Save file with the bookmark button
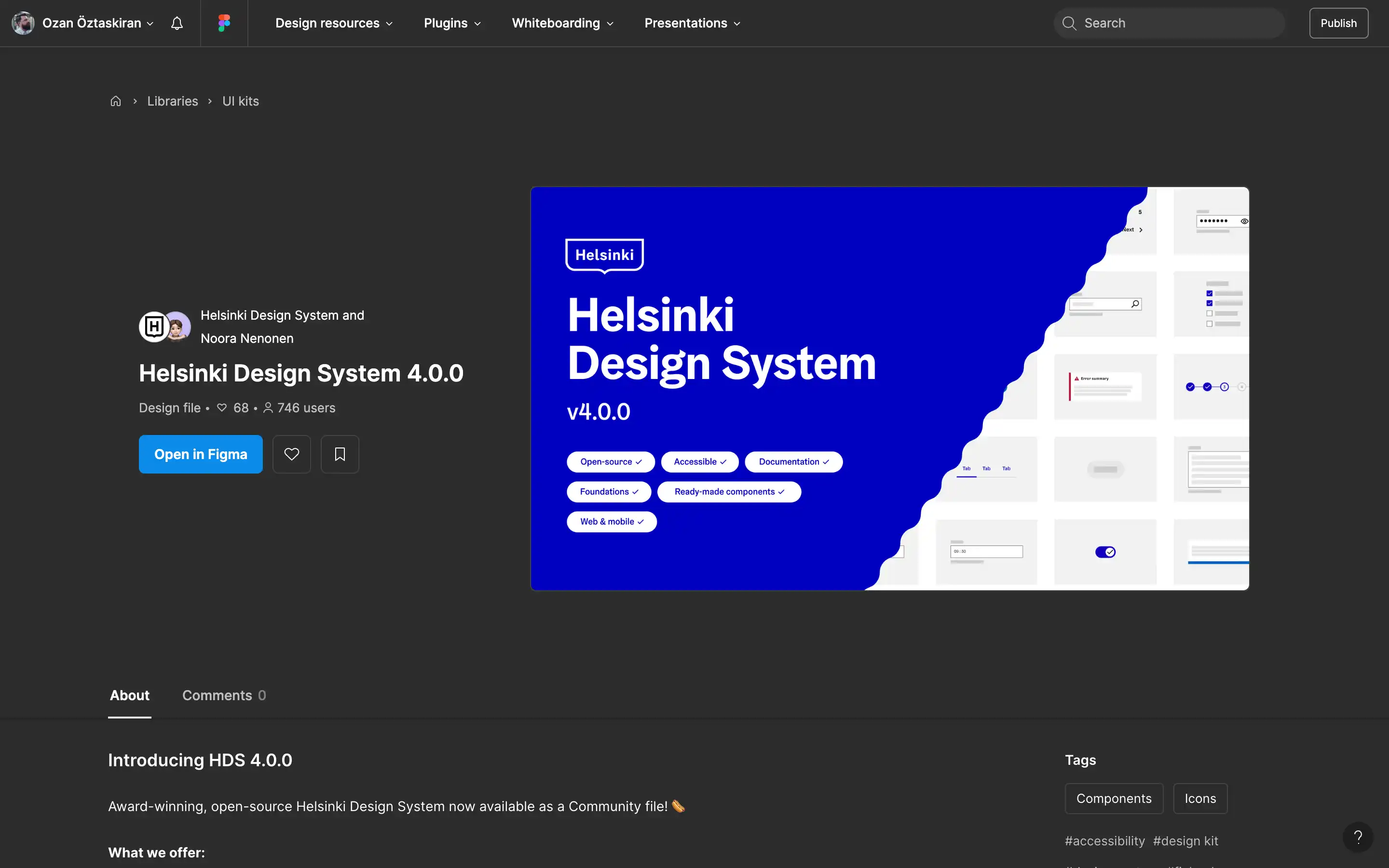1389x868 pixels. tap(340, 454)
